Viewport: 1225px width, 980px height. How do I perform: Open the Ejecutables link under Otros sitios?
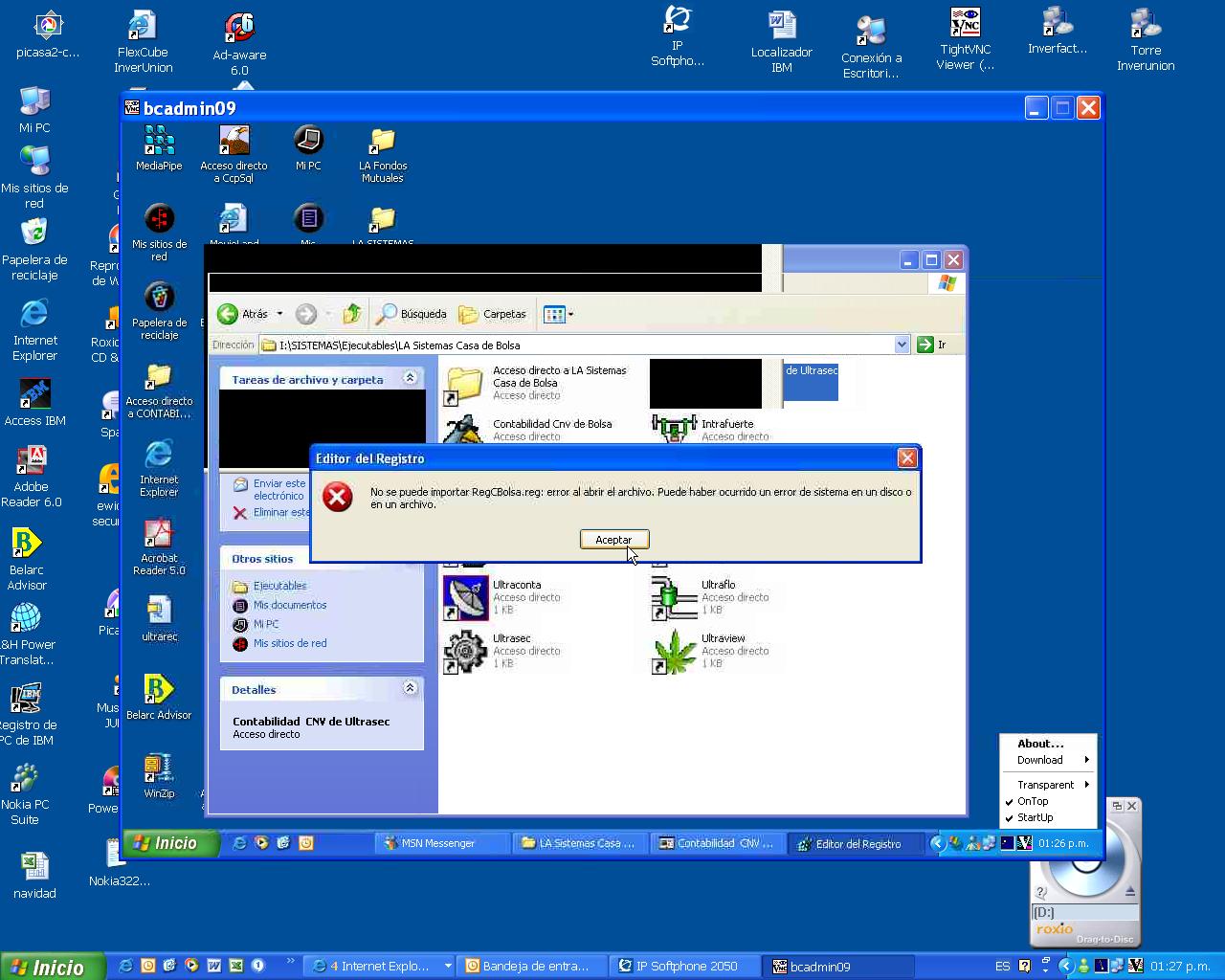tap(279, 586)
